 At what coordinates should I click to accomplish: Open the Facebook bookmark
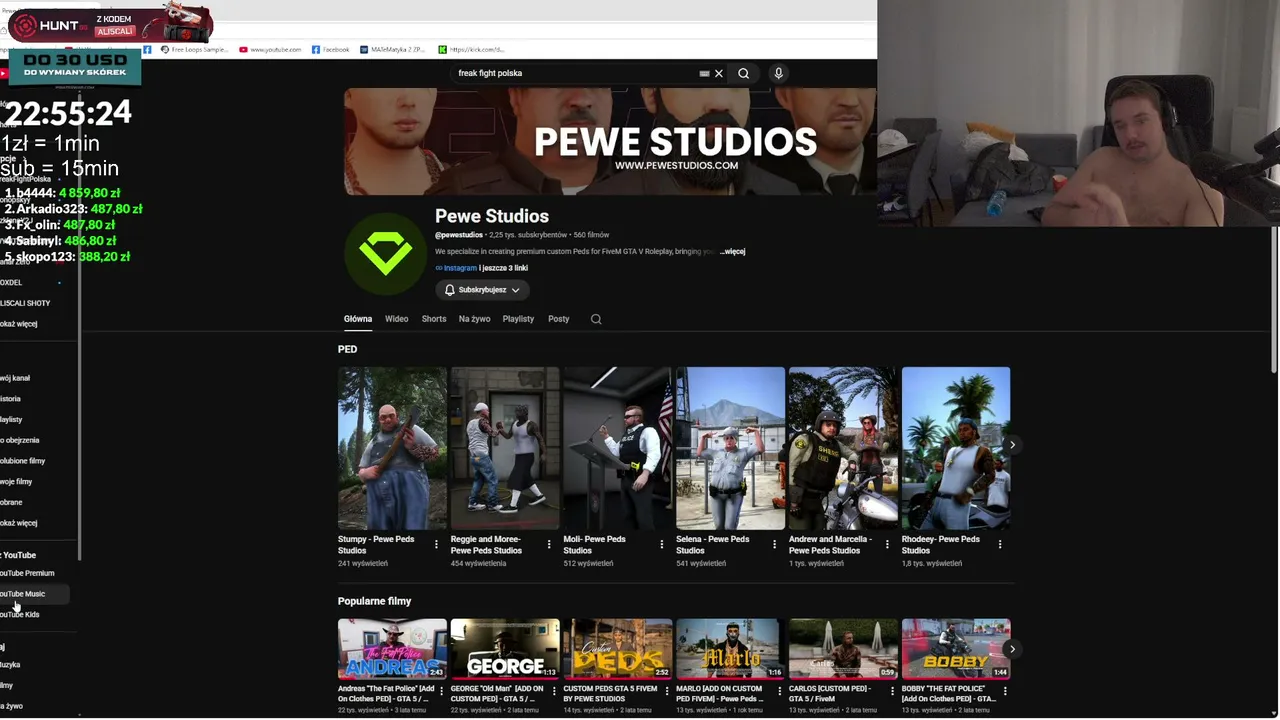coord(330,49)
